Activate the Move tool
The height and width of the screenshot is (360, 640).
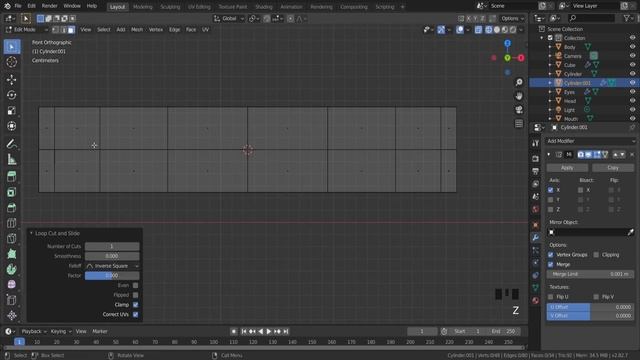12,79
